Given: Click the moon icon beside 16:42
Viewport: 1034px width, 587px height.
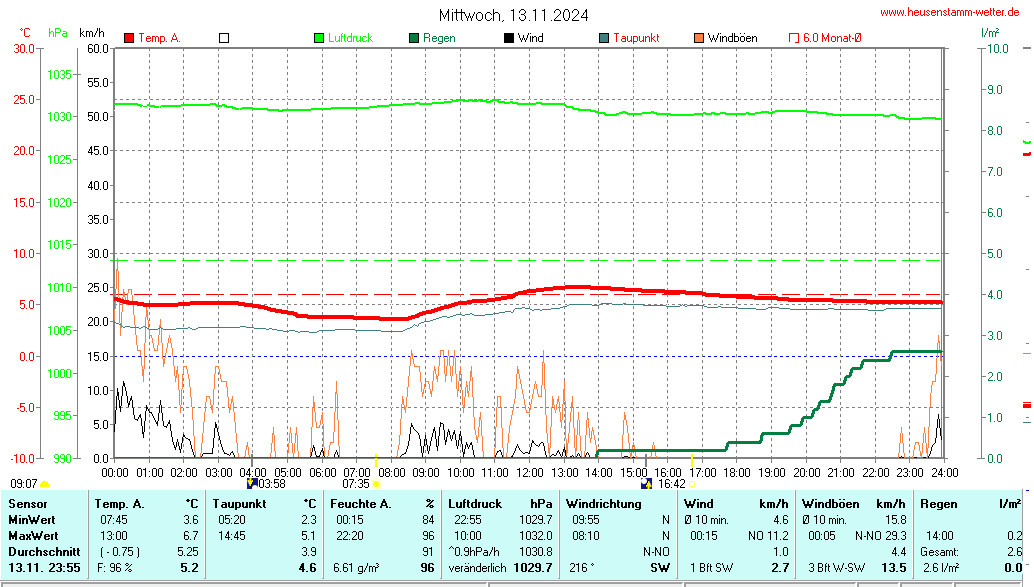Looking at the screenshot, I should point(646,483).
